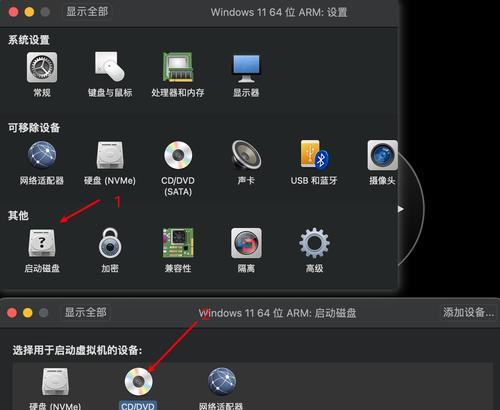Click the 添加设备... button

click(x=468, y=313)
